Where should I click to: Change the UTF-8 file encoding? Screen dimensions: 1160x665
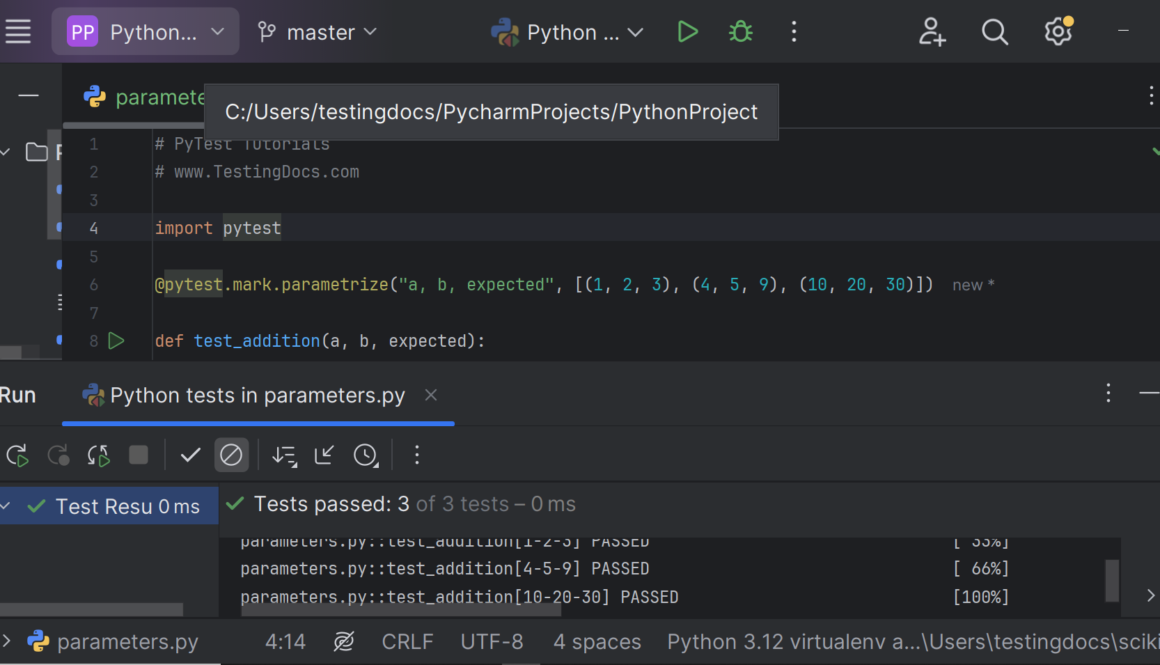[491, 642]
